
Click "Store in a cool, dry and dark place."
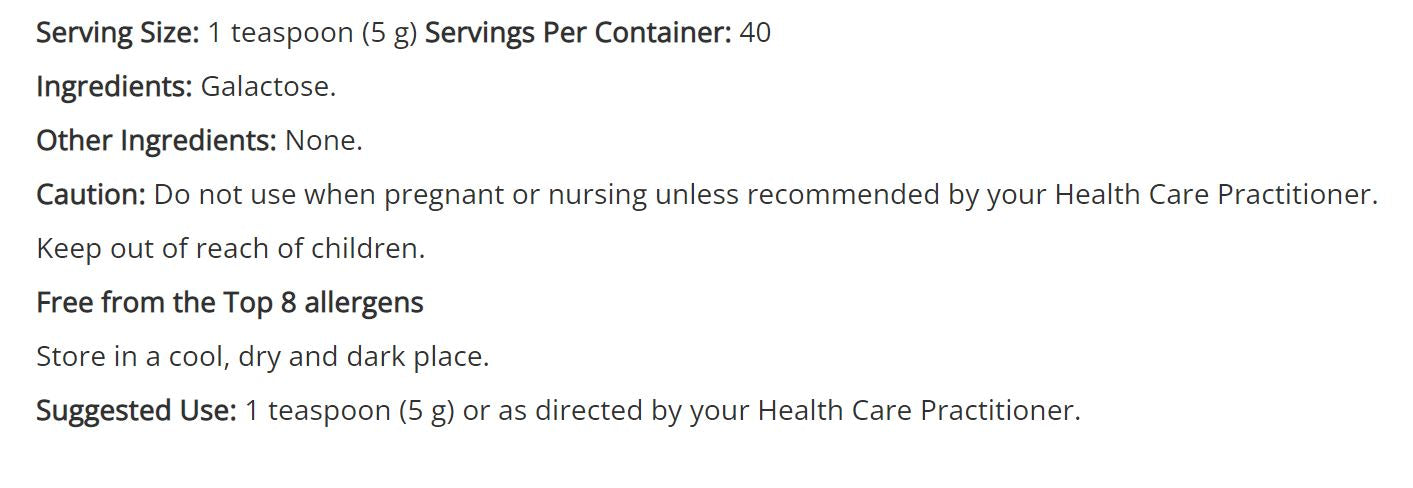263,357
